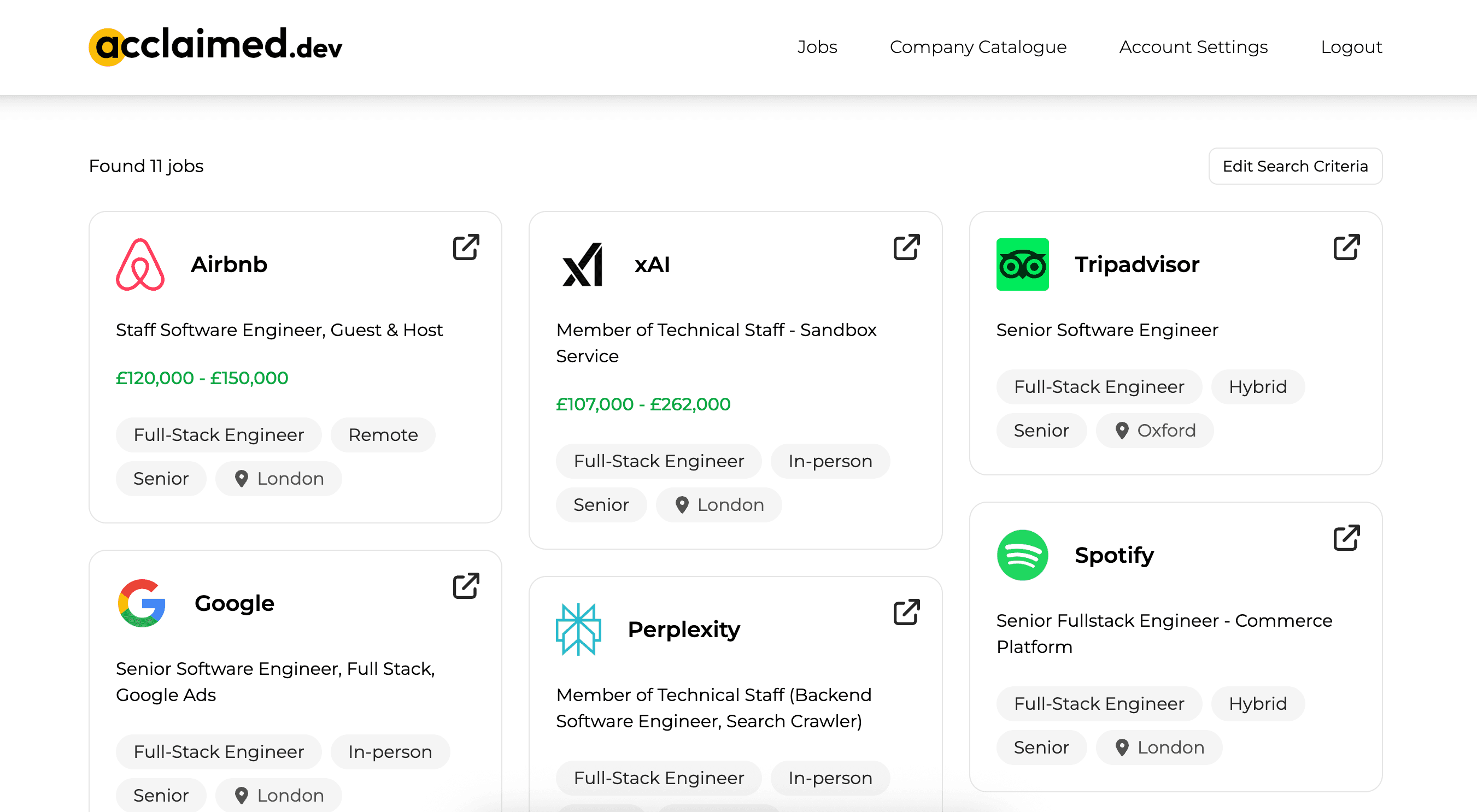Click the Airbnb logo
This screenshot has height=812, width=1477.
click(x=140, y=264)
